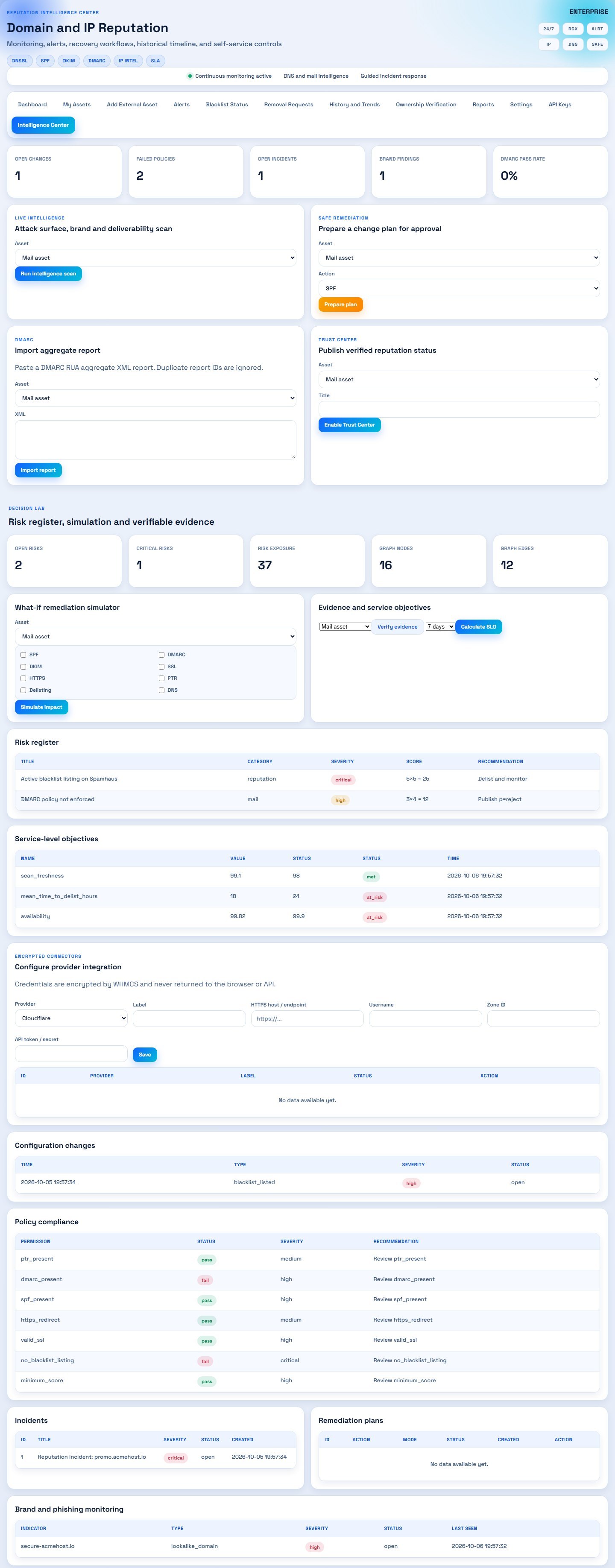Screen dimensions: 615x1568
Task: Toggle the Delisting checkbox
Action: click(x=23, y=690)
